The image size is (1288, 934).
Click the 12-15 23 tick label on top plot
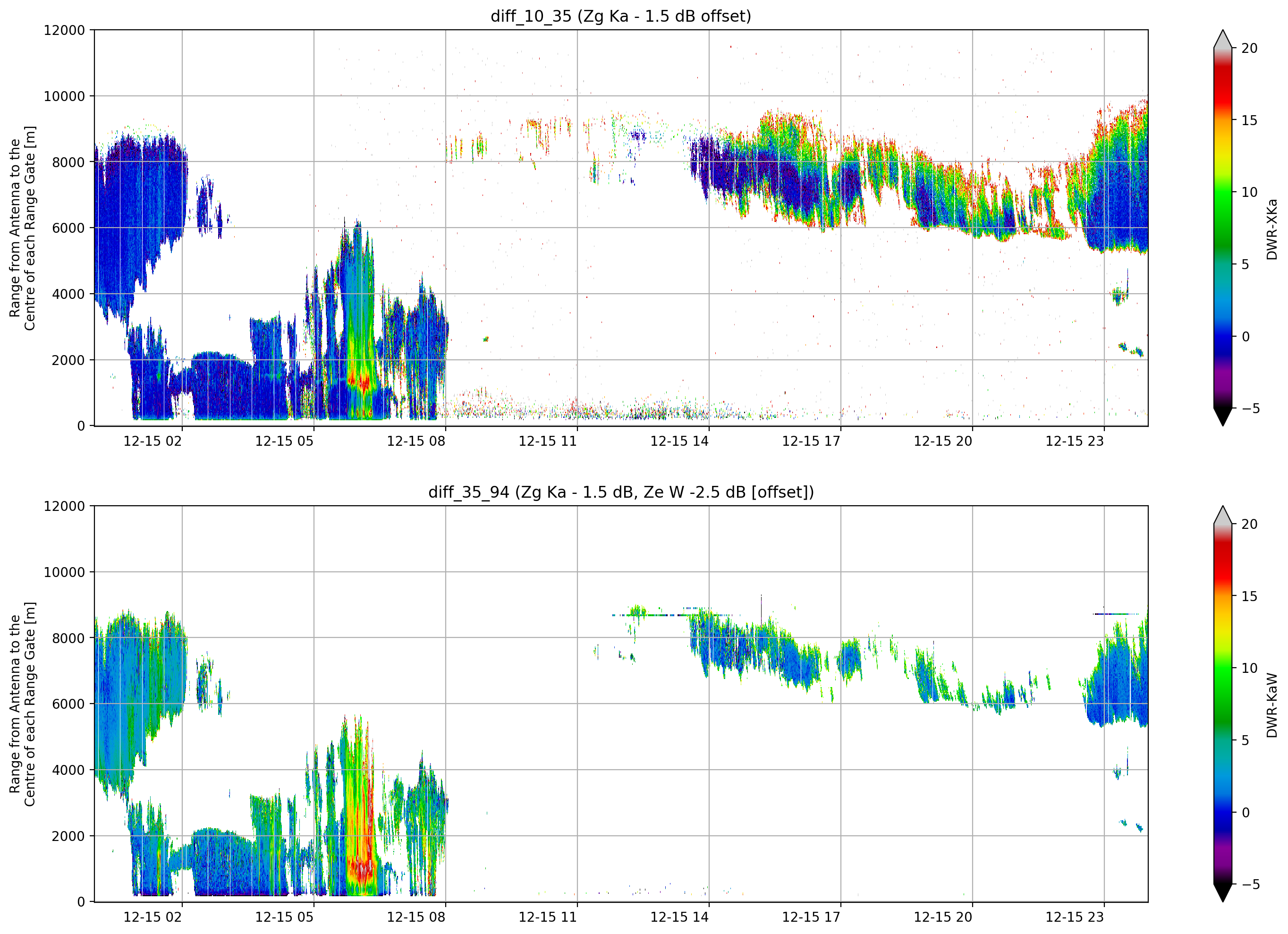tap(1075, 441)
